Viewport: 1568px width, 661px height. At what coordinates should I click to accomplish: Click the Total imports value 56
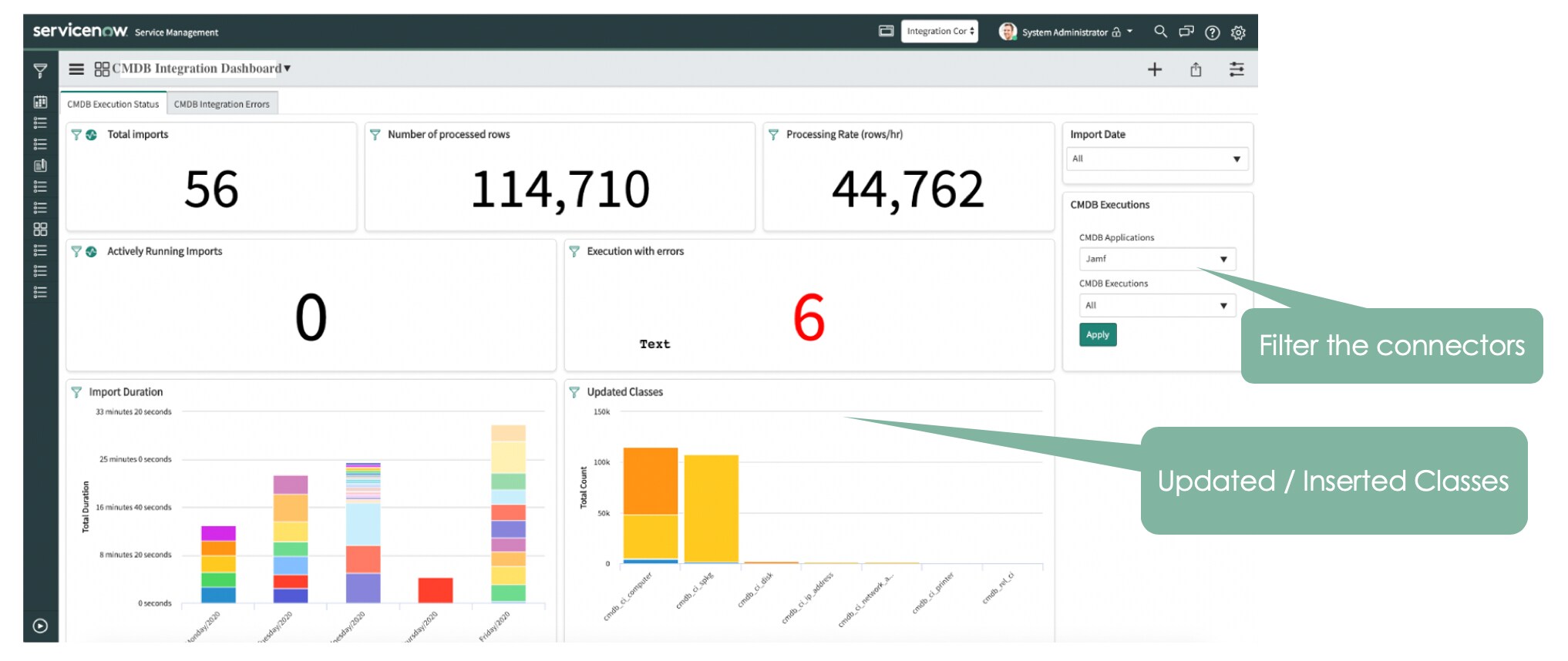coord(211,189)
